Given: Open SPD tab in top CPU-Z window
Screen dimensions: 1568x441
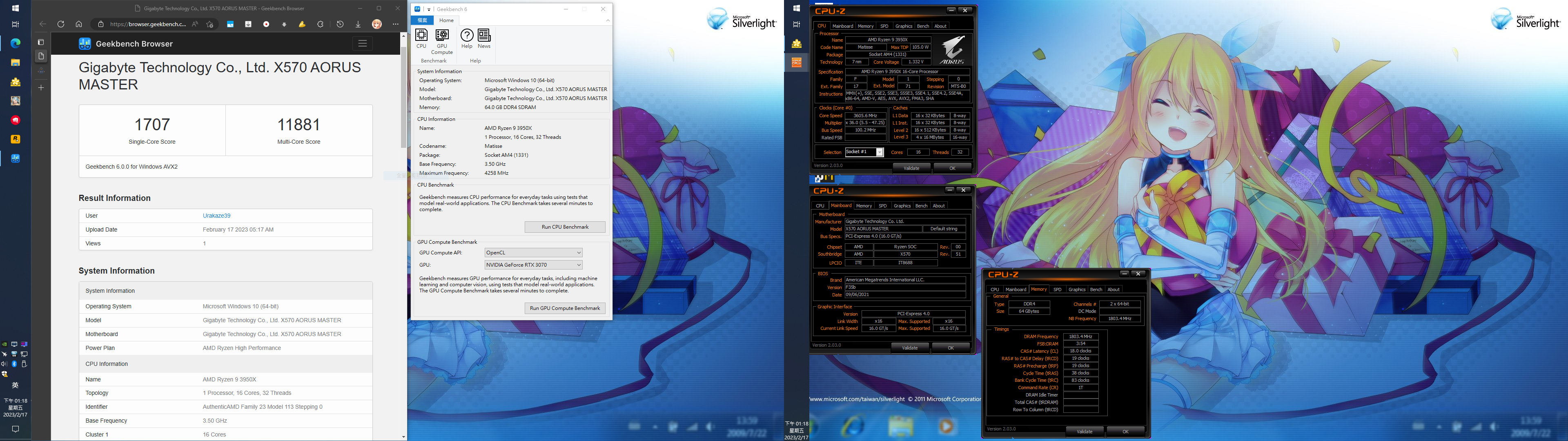Looking at the screenshot, I should [884, 26].
